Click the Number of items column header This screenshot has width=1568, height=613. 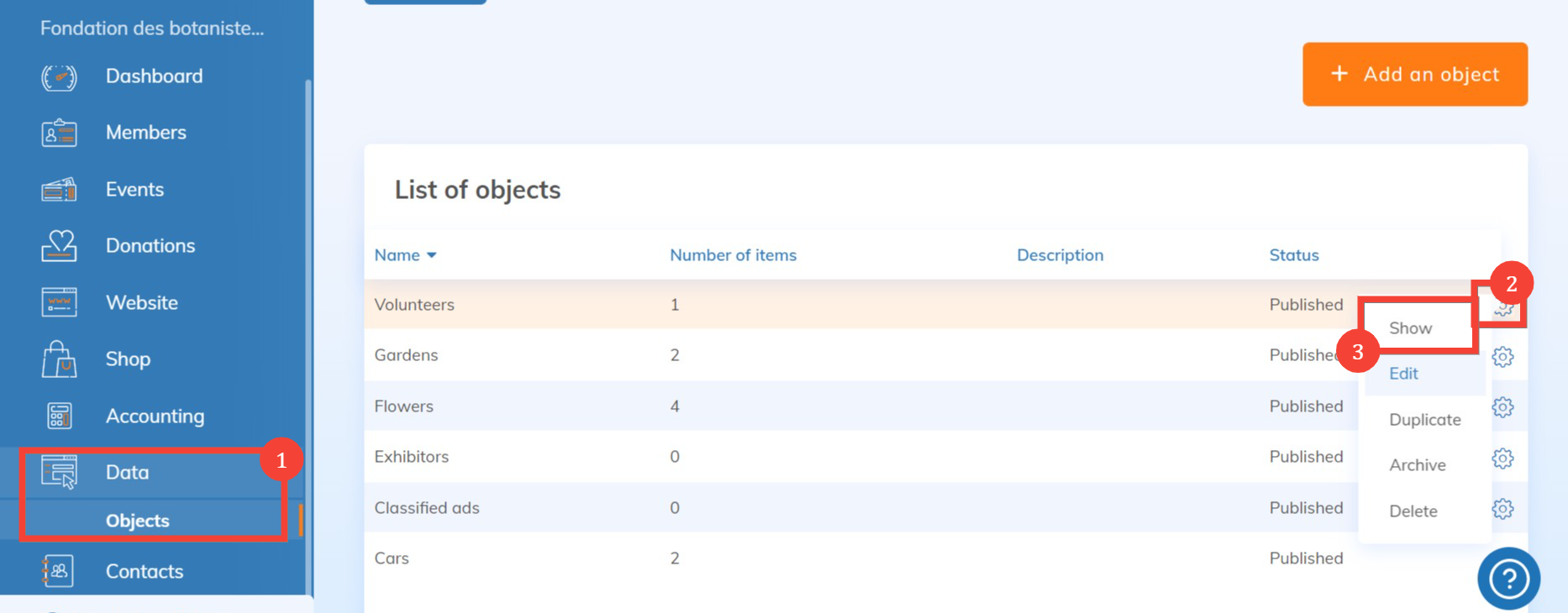[x=733, y=255]
